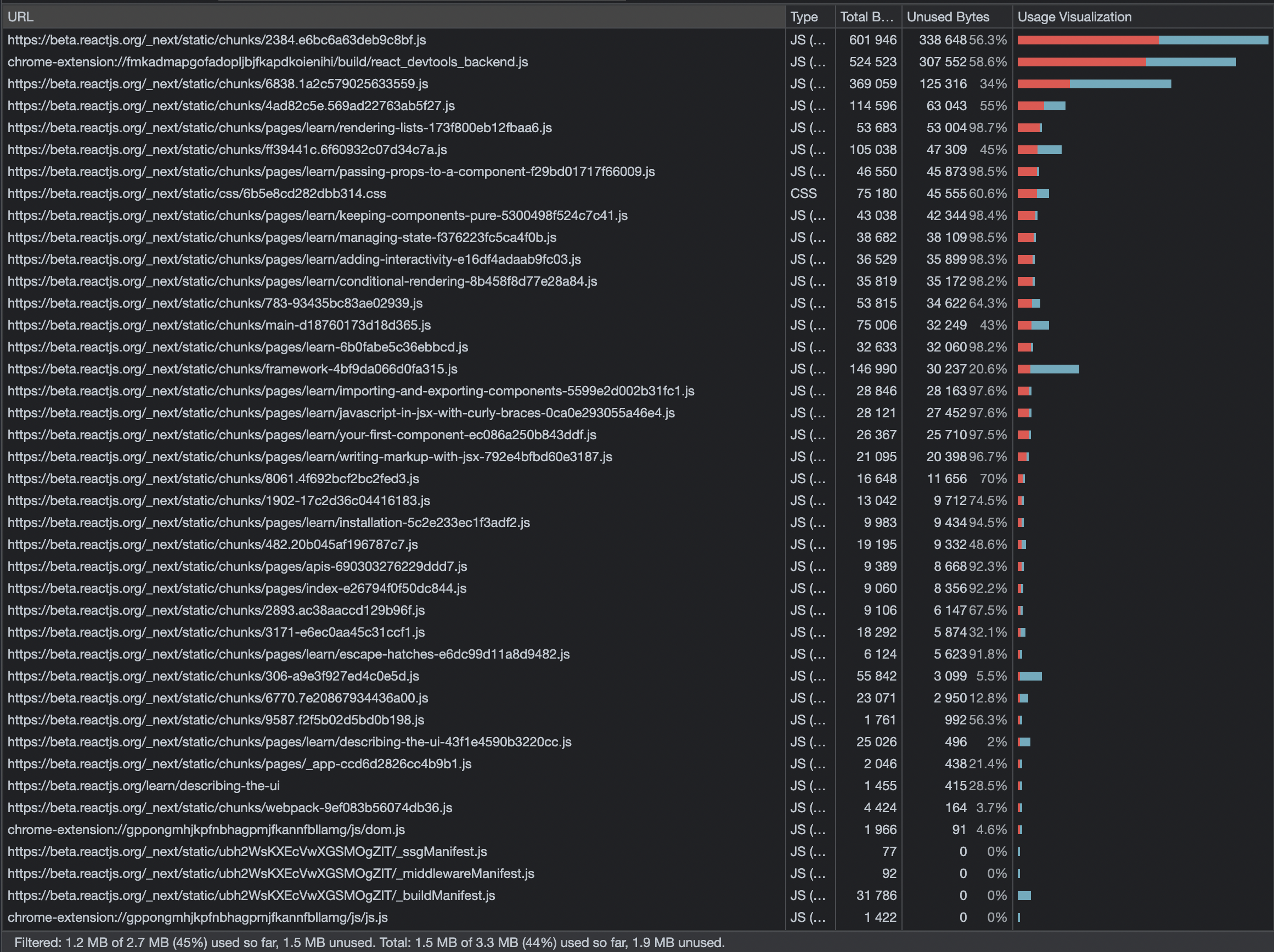Open the index-e26794f0f50dc844.js pages entry
The width and height of the screenshot is (1274, 952).
(x=236, y=588)
